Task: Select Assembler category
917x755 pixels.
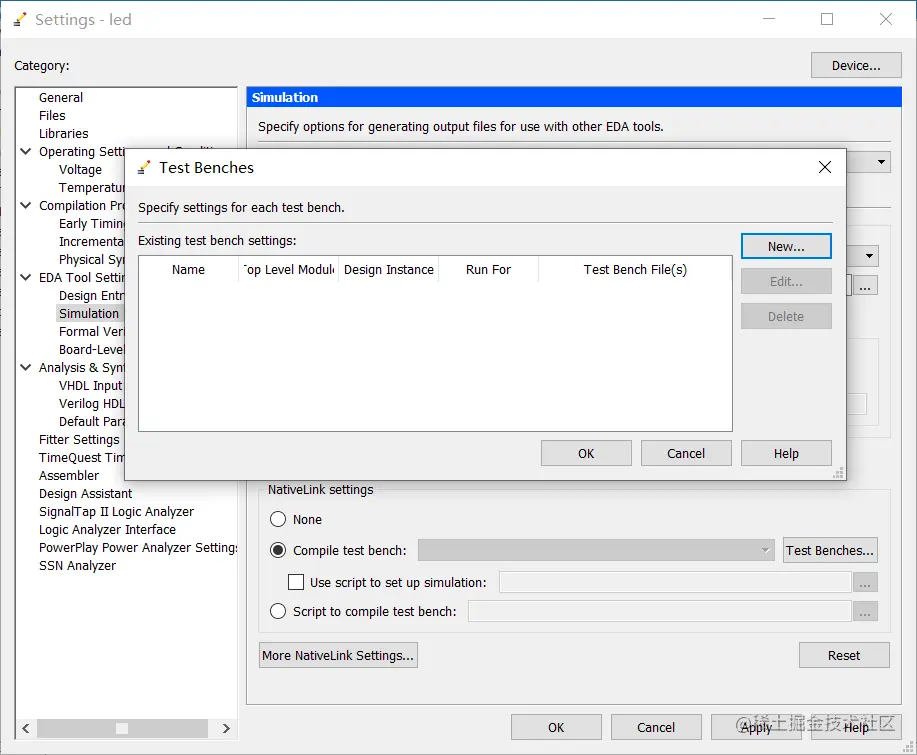Action: pos(69,475)
